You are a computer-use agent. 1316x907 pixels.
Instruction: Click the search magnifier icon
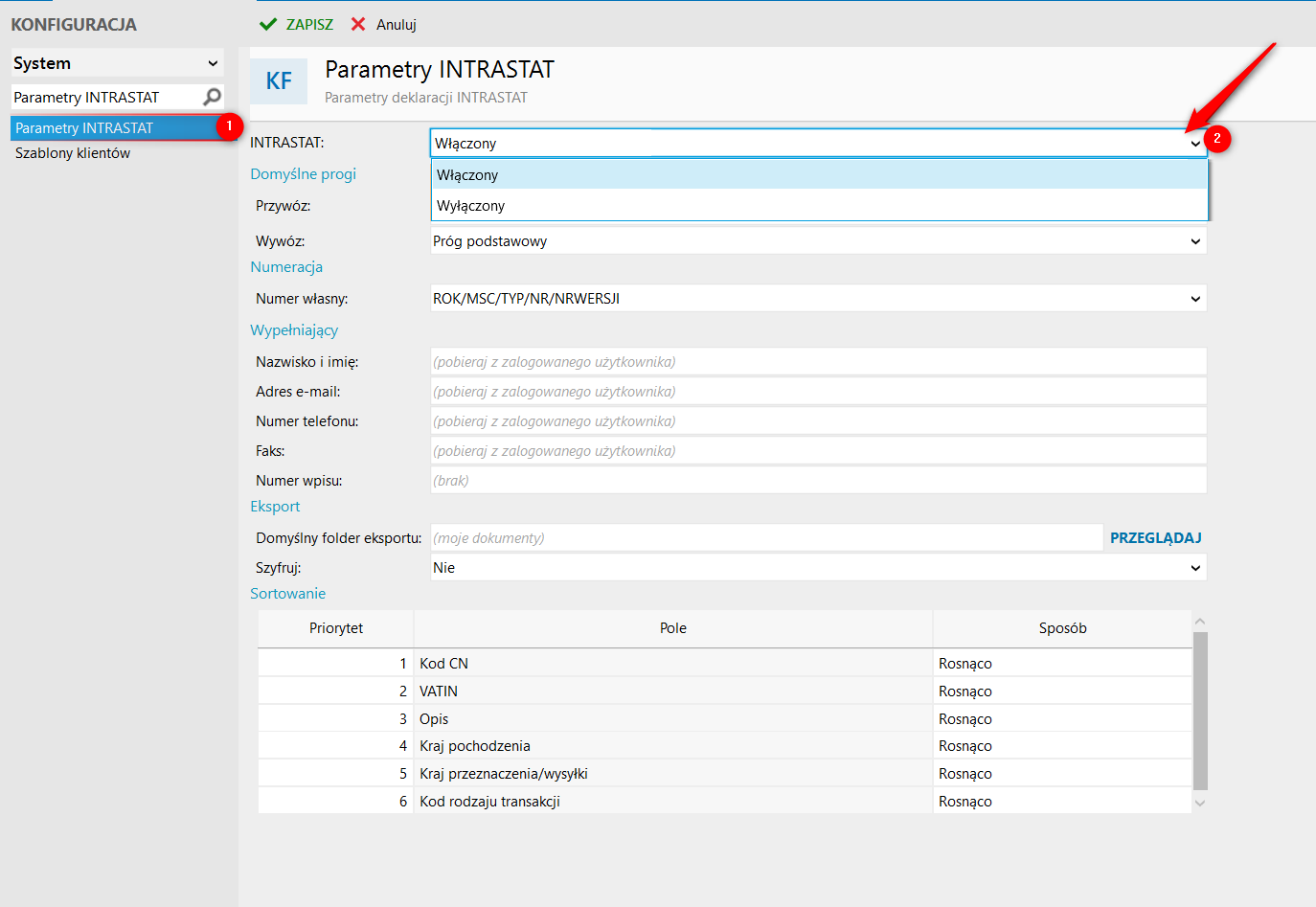[212, 97]
